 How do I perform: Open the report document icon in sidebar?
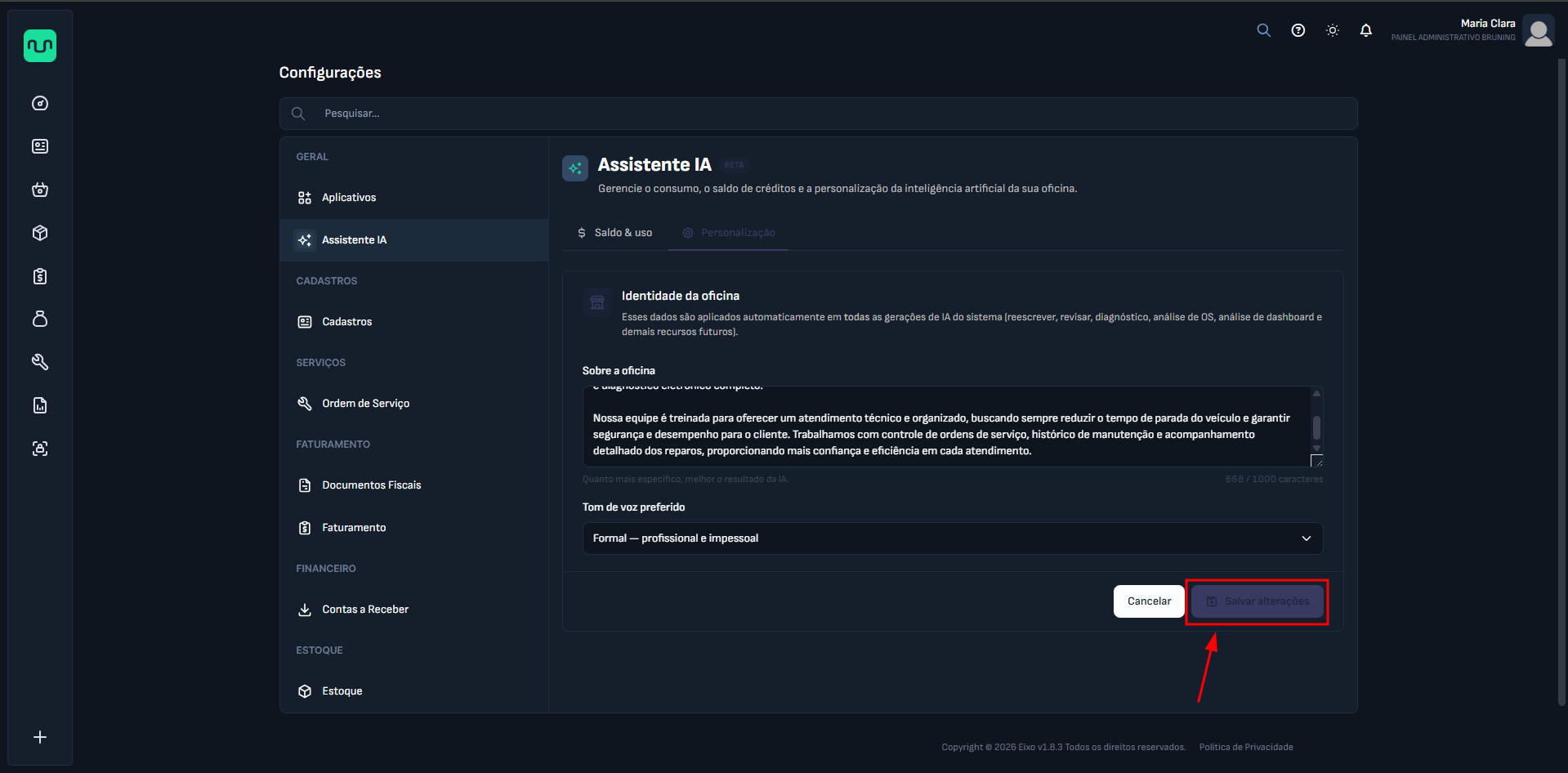click(40, 405)
